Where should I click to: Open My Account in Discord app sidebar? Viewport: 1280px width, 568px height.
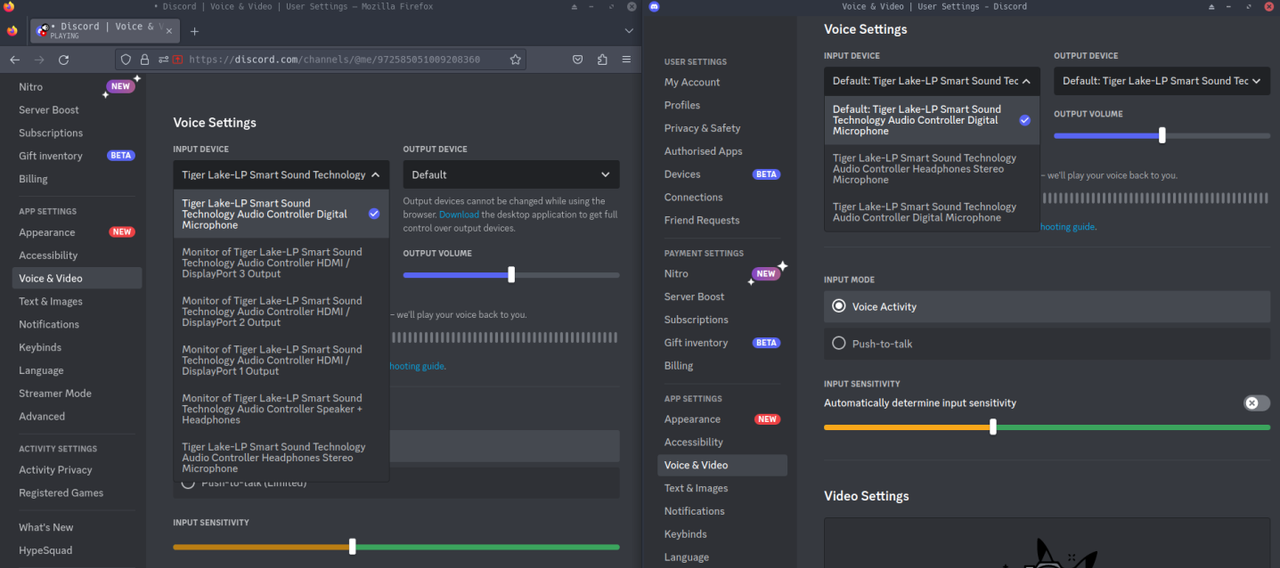point(722,82)
